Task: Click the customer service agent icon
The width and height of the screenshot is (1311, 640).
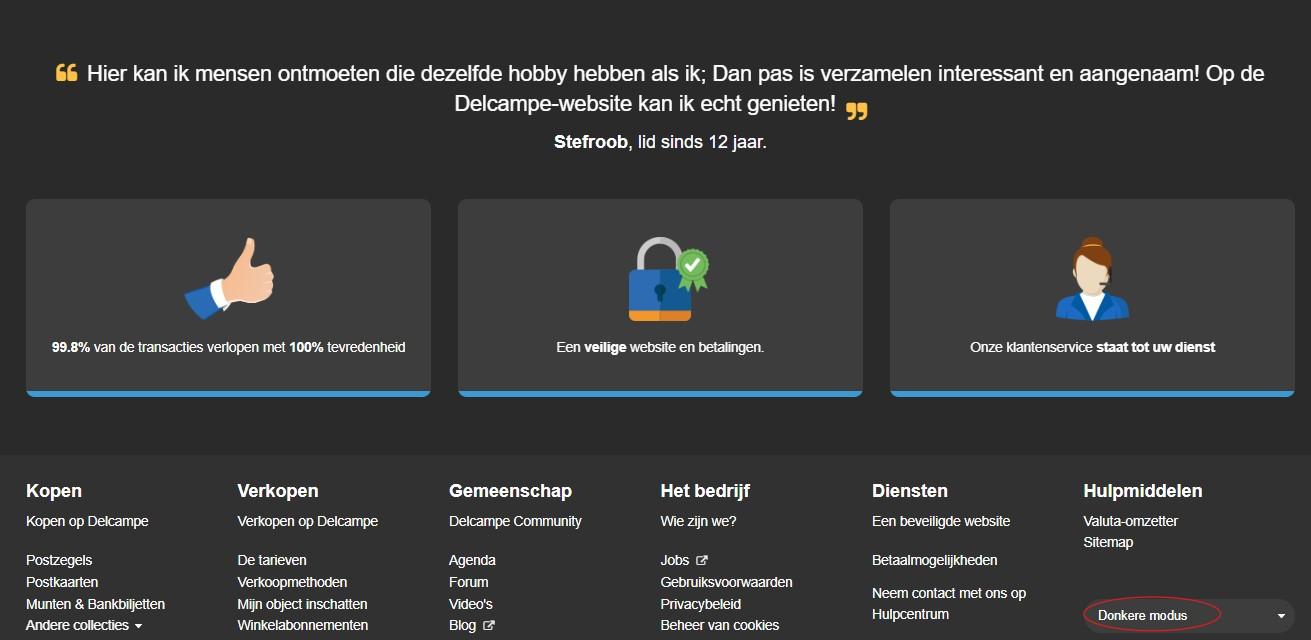Action: tap(1092, 279)
